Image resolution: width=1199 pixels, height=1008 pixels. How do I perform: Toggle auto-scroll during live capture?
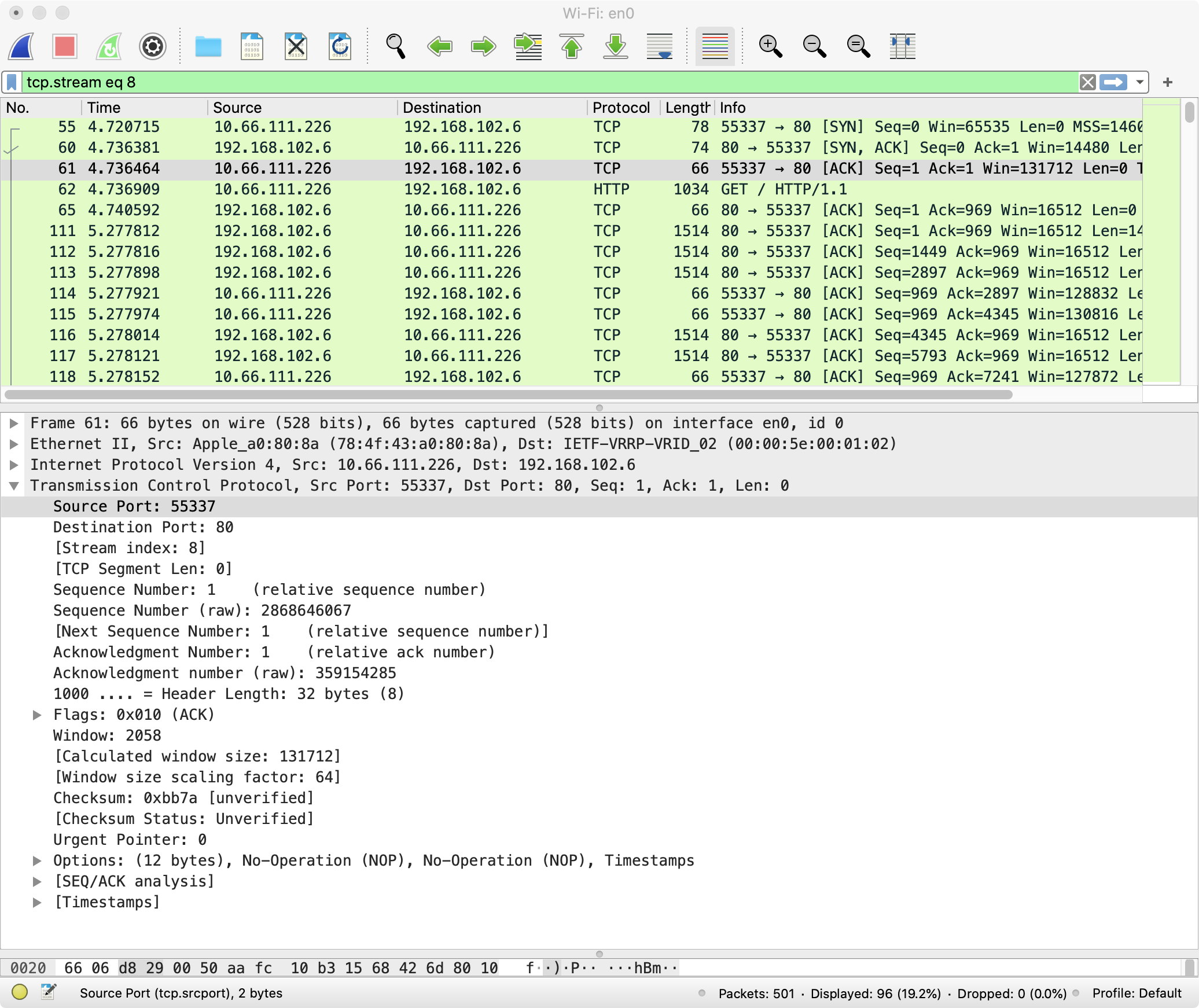660,46
